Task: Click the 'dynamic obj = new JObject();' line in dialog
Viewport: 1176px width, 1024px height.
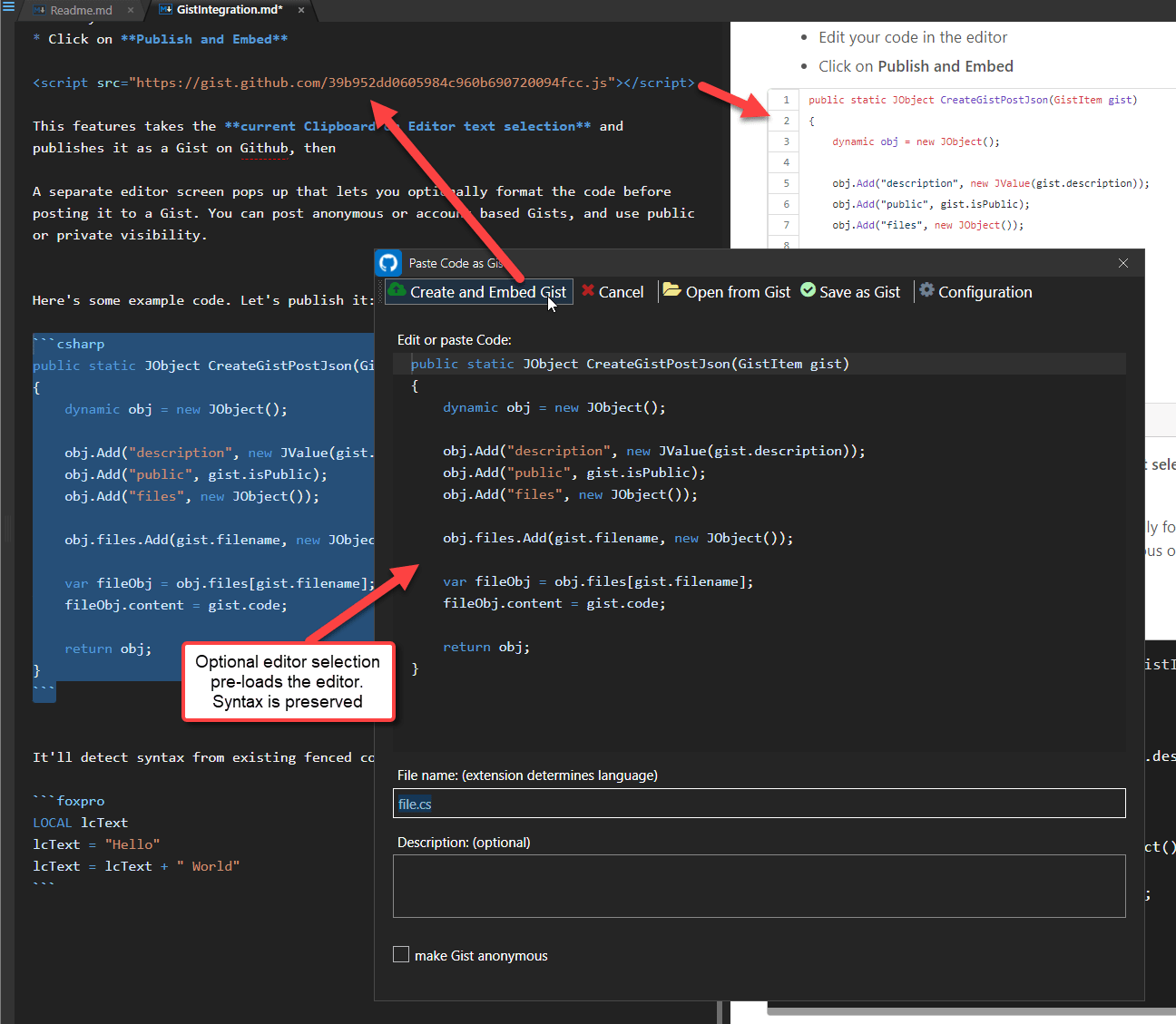Action: [x=554, y=407]
